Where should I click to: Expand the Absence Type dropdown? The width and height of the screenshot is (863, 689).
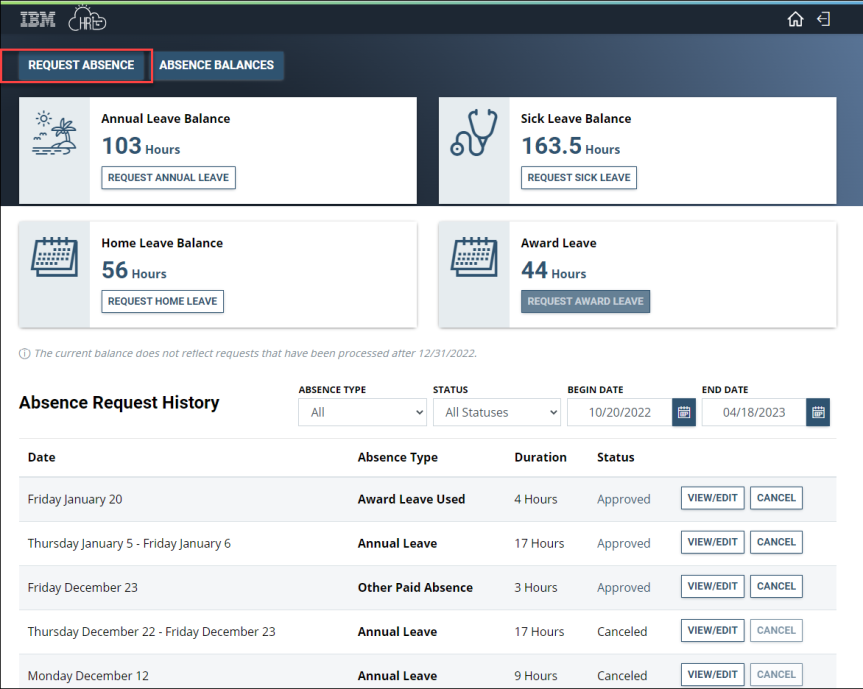tap(362, 412)
